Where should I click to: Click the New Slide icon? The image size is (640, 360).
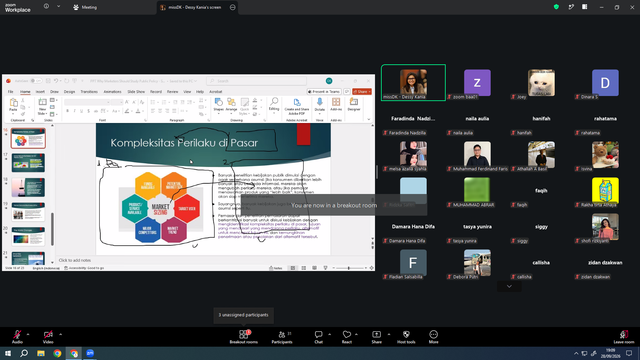tap(42, 102)
